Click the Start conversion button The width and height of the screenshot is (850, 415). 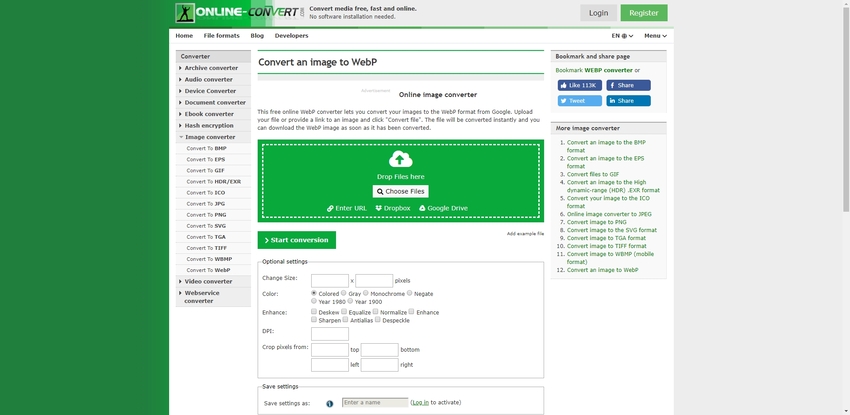pos(296,240)
